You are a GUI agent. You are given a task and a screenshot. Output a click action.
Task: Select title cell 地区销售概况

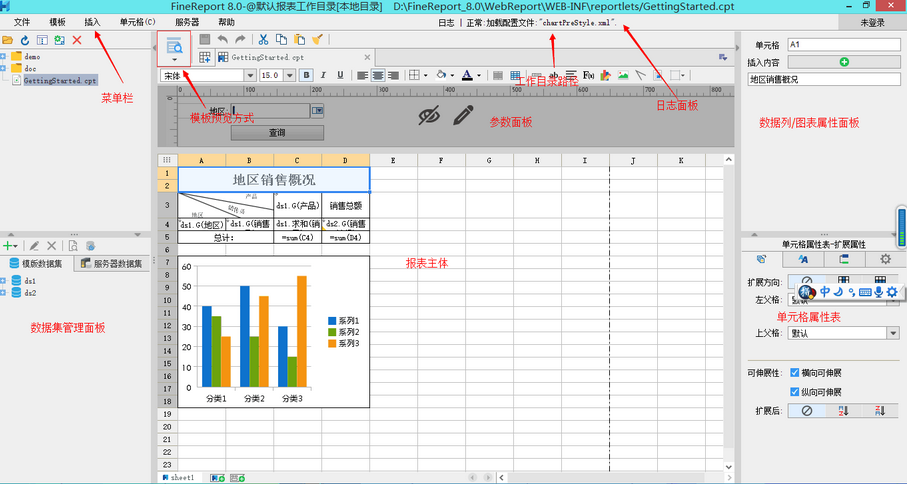[274, 179]
